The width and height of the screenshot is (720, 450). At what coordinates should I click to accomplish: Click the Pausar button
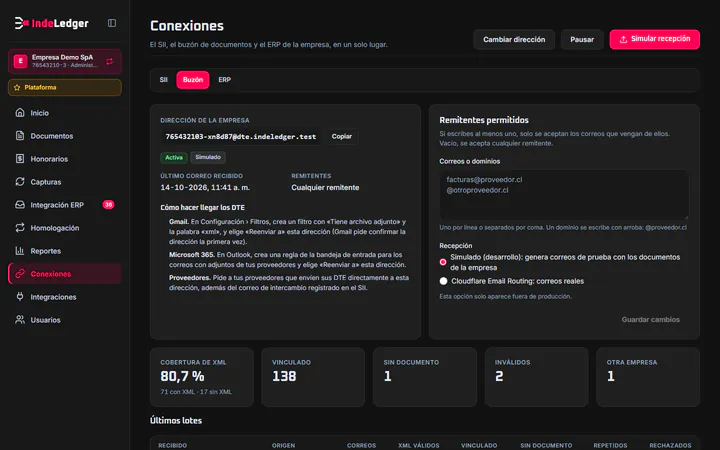pos(582,39)
